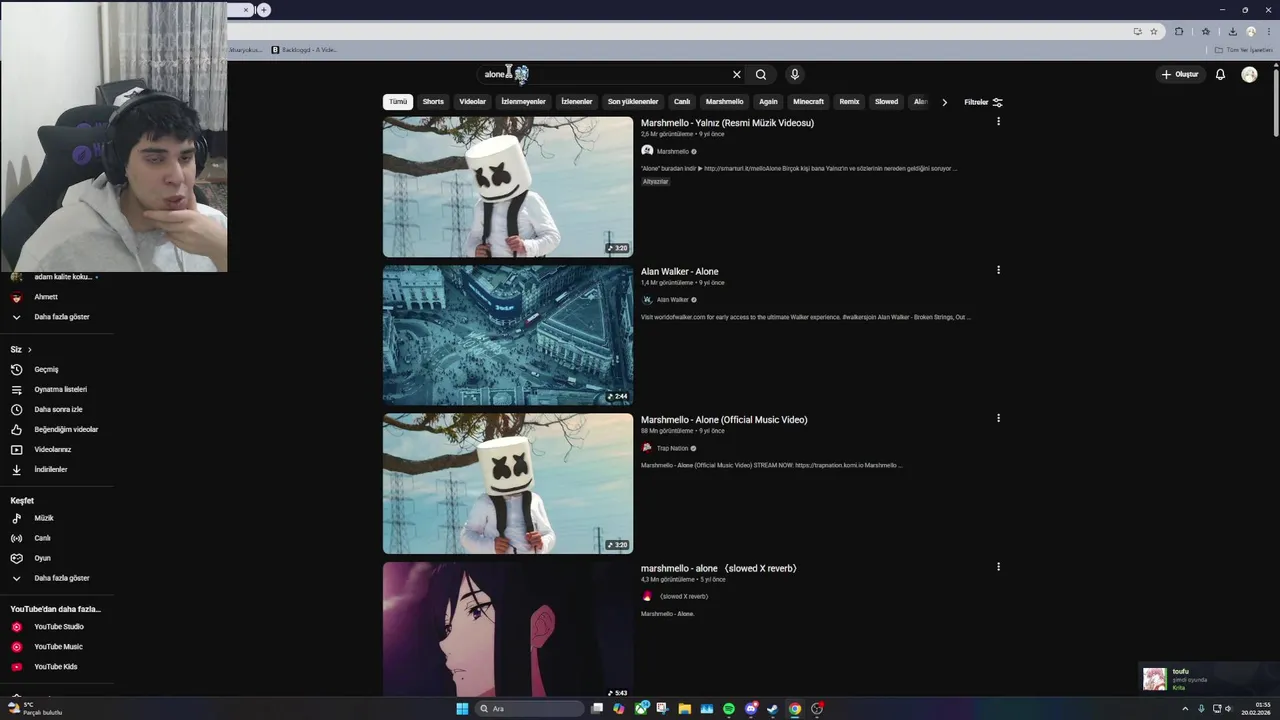This screenshot has height=720, width=1280.
Task: Open the YouTube account avatar menu
Action: (x=1249, y=74)
